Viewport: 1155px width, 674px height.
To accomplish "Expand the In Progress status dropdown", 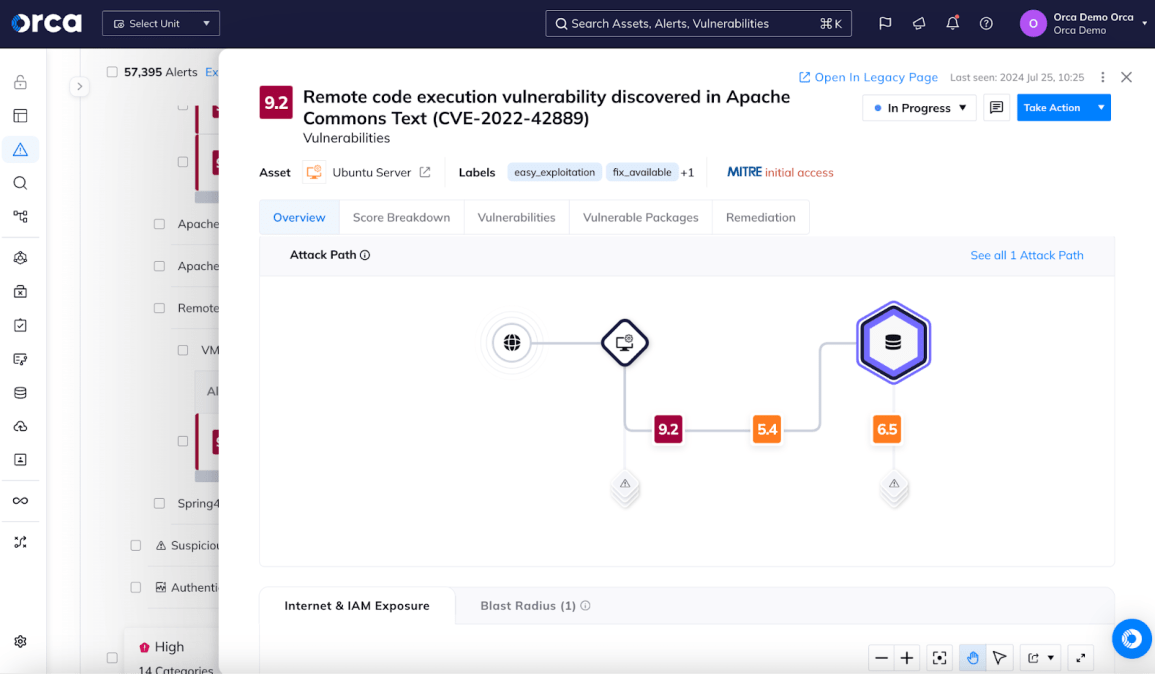I will [919, 108].
